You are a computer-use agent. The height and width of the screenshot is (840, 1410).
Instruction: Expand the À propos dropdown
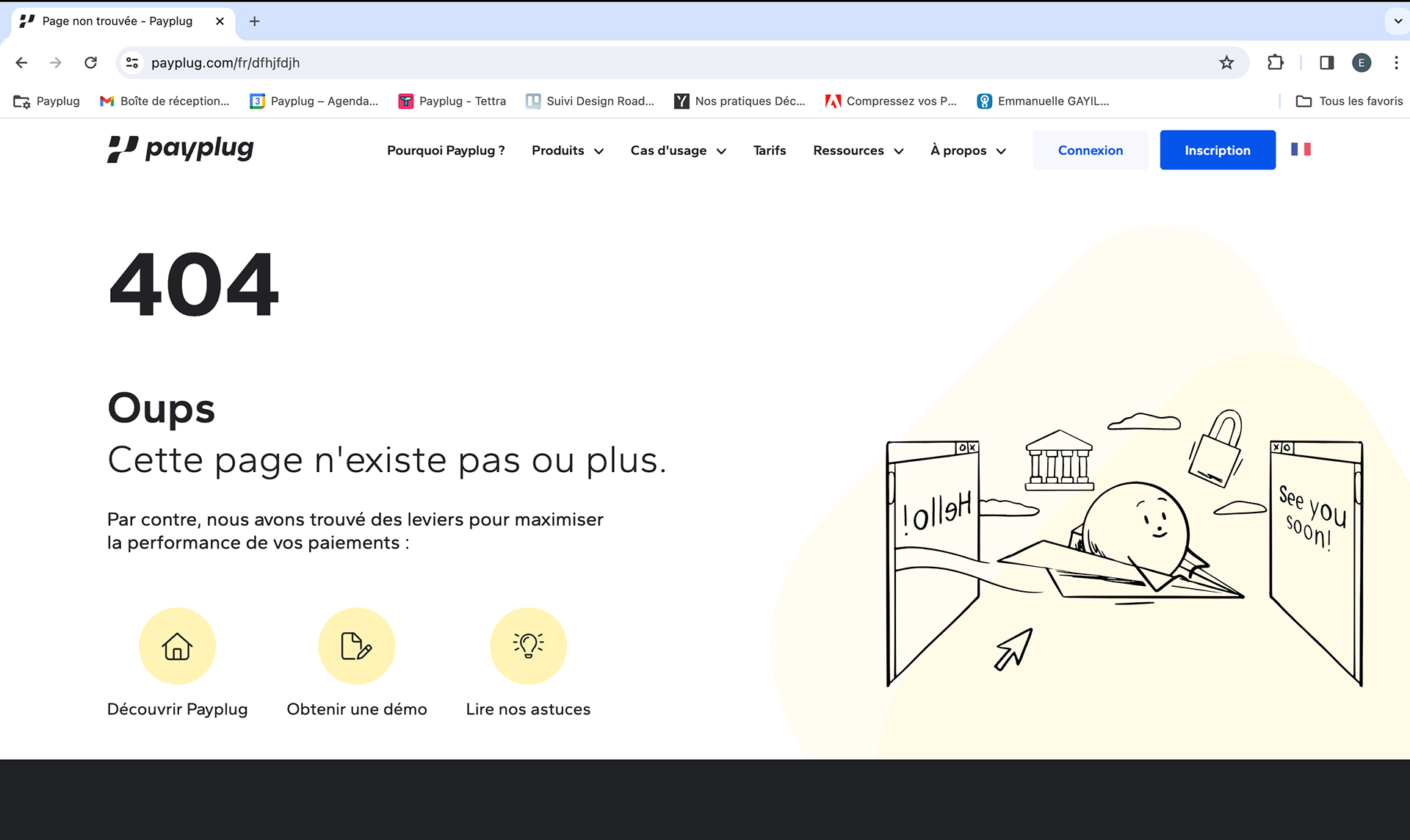pos(968,151)
